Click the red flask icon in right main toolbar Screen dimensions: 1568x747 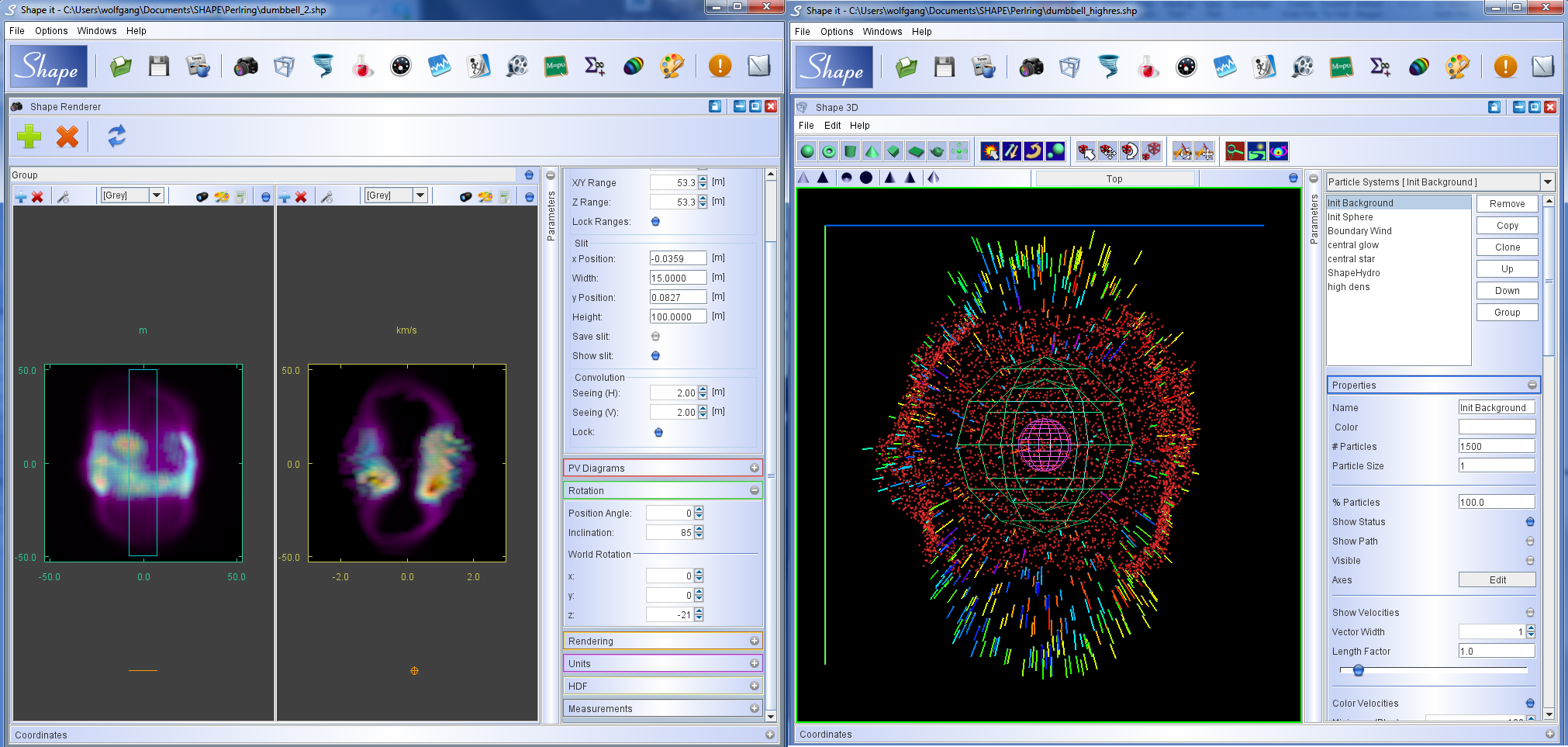1148,67
